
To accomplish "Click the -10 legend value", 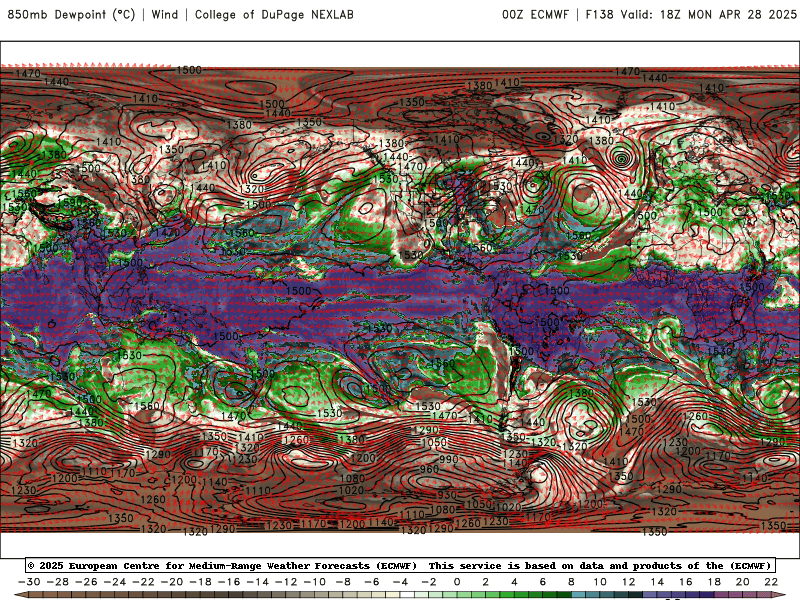I will point(315,582).
